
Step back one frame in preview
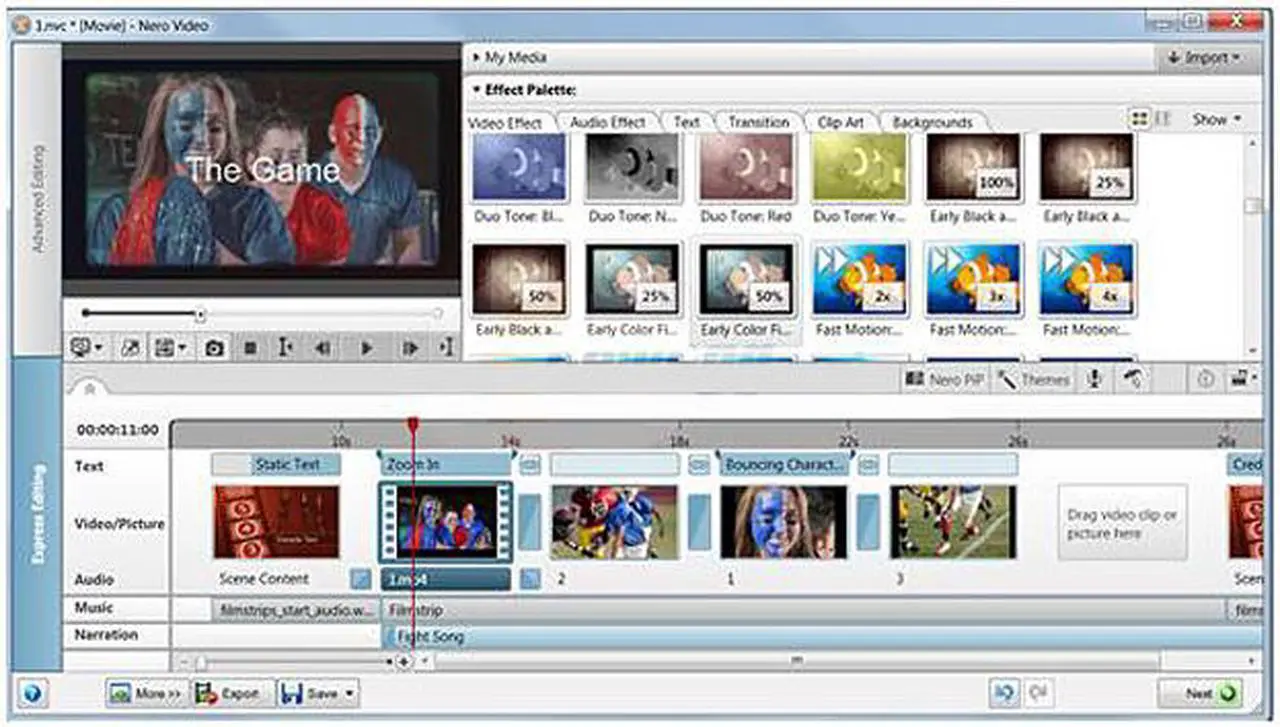pyautogui.click(x=322, y=348)
